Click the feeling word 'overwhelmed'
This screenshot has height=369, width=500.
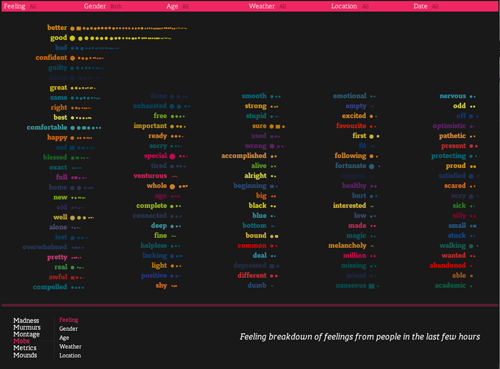pos(45,247)
